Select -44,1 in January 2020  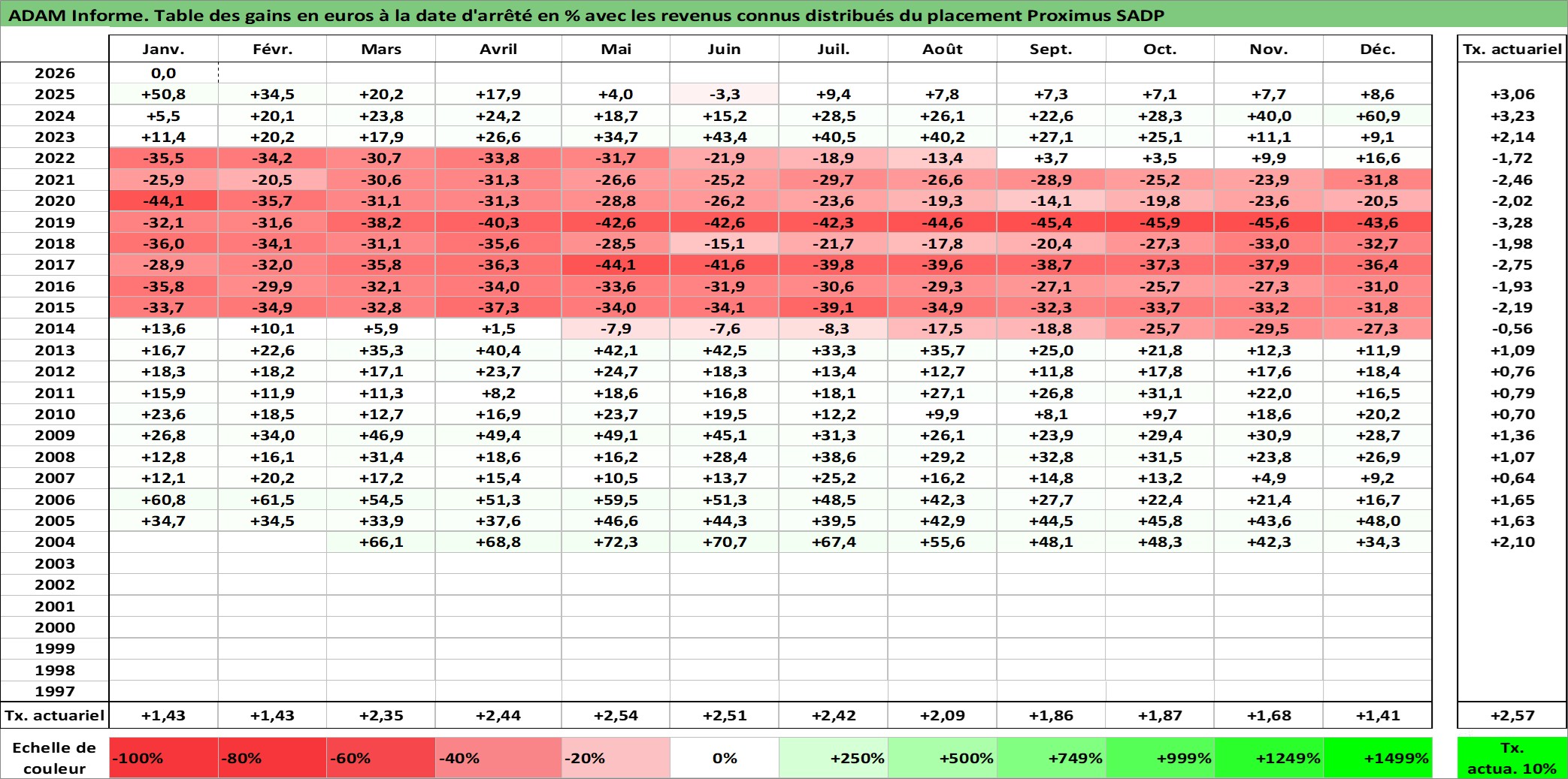coord(163,201)
